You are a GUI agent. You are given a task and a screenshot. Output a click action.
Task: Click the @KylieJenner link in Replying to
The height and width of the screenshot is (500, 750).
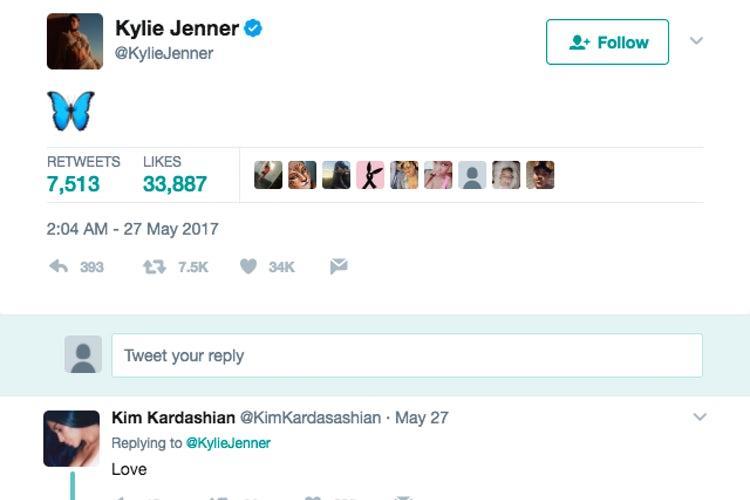click(228, 443)
